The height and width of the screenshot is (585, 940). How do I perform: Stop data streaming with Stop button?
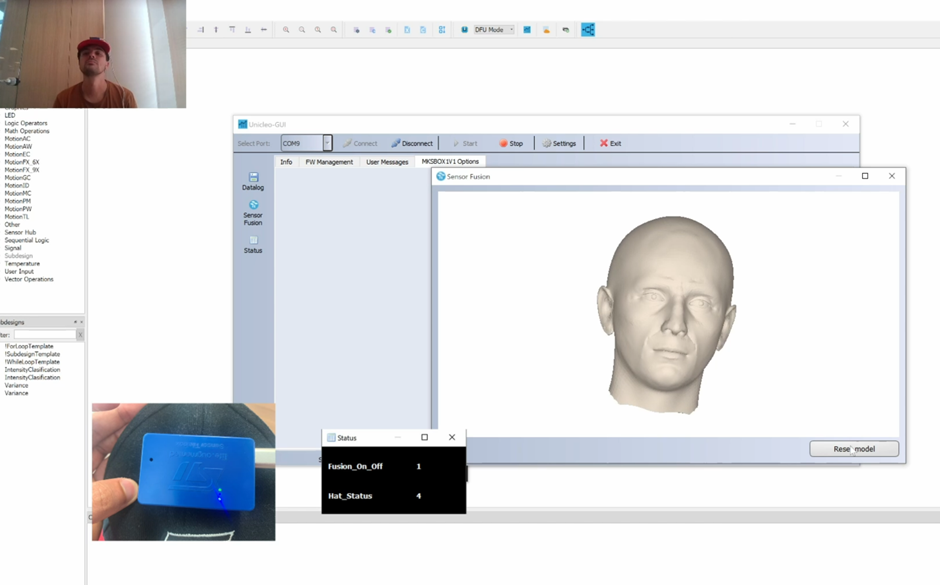coord(511,143)
